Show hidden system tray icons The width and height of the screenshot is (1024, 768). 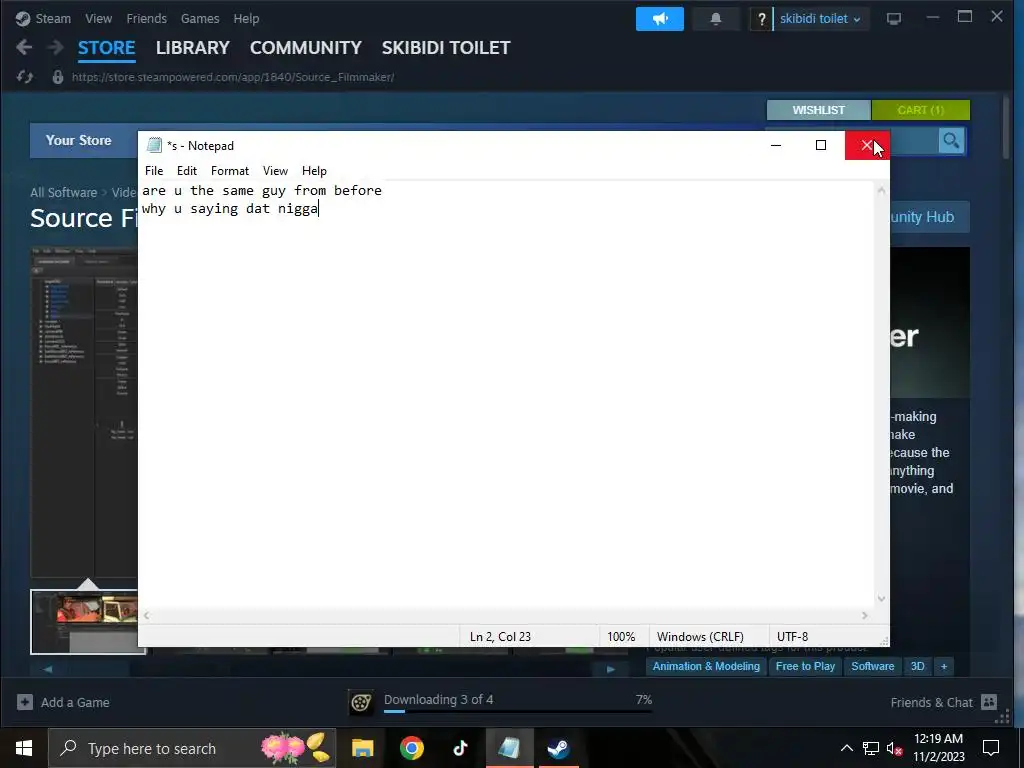click(x=846, y=748)
